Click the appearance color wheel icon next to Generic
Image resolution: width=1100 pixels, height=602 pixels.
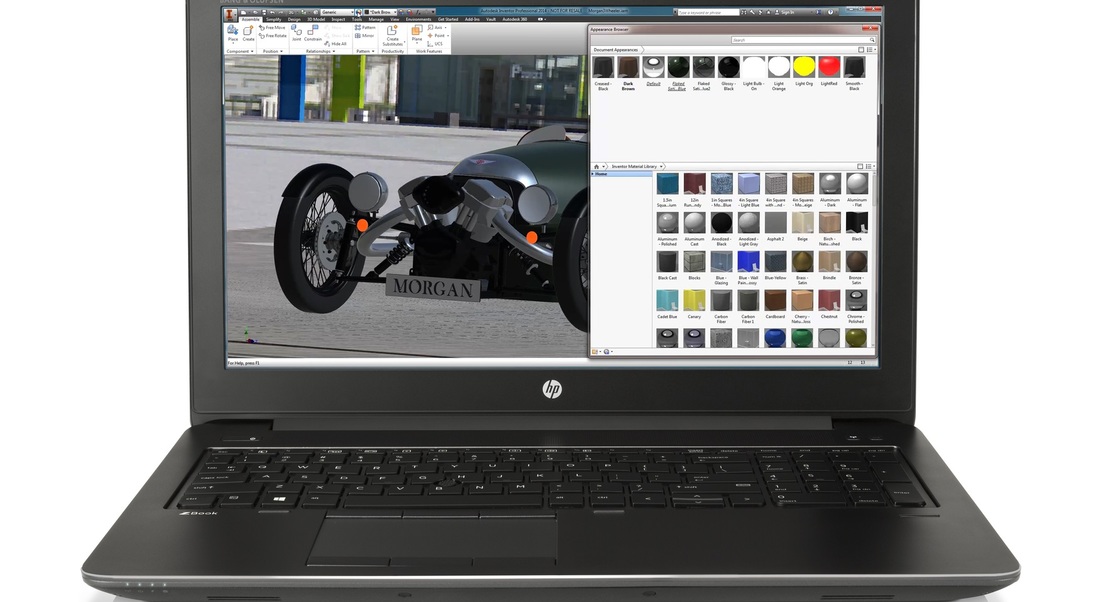point(359,13)
